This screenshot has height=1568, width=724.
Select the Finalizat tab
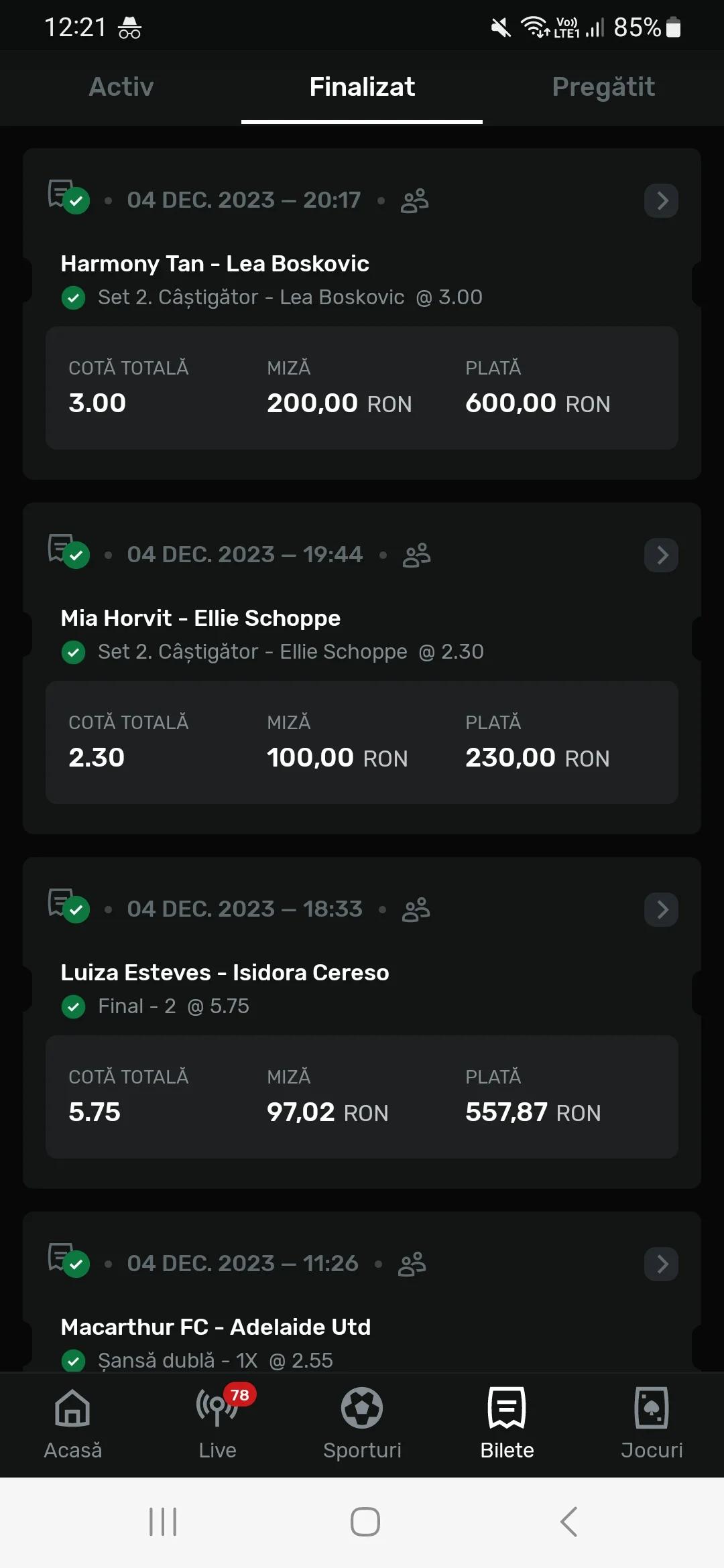[362, 87]
